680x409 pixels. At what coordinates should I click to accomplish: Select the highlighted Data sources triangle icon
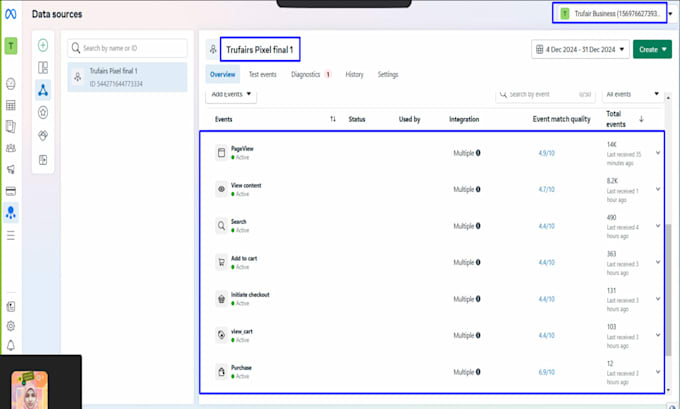point(43,90)
